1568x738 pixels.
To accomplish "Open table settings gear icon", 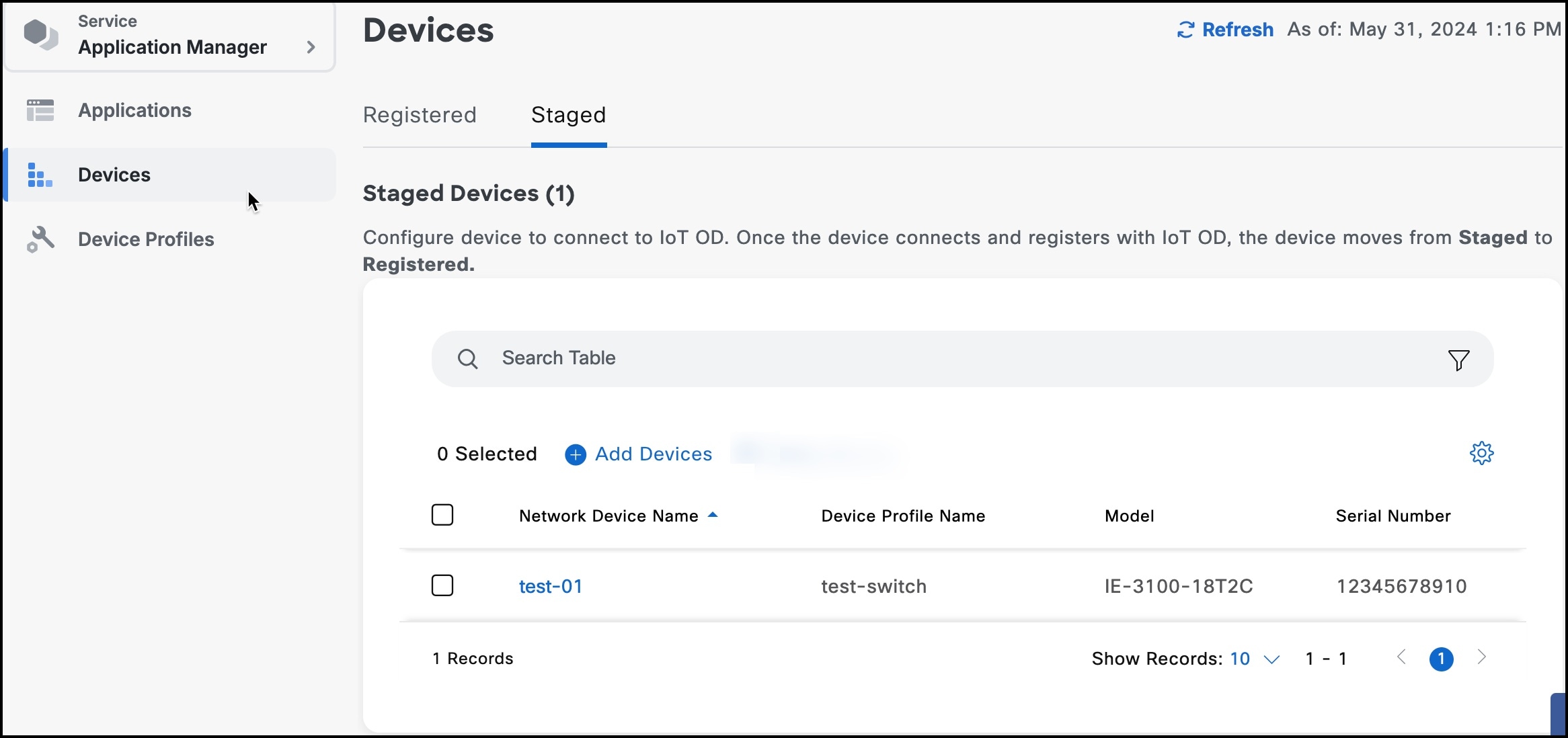I will [x=1482, y=453].
